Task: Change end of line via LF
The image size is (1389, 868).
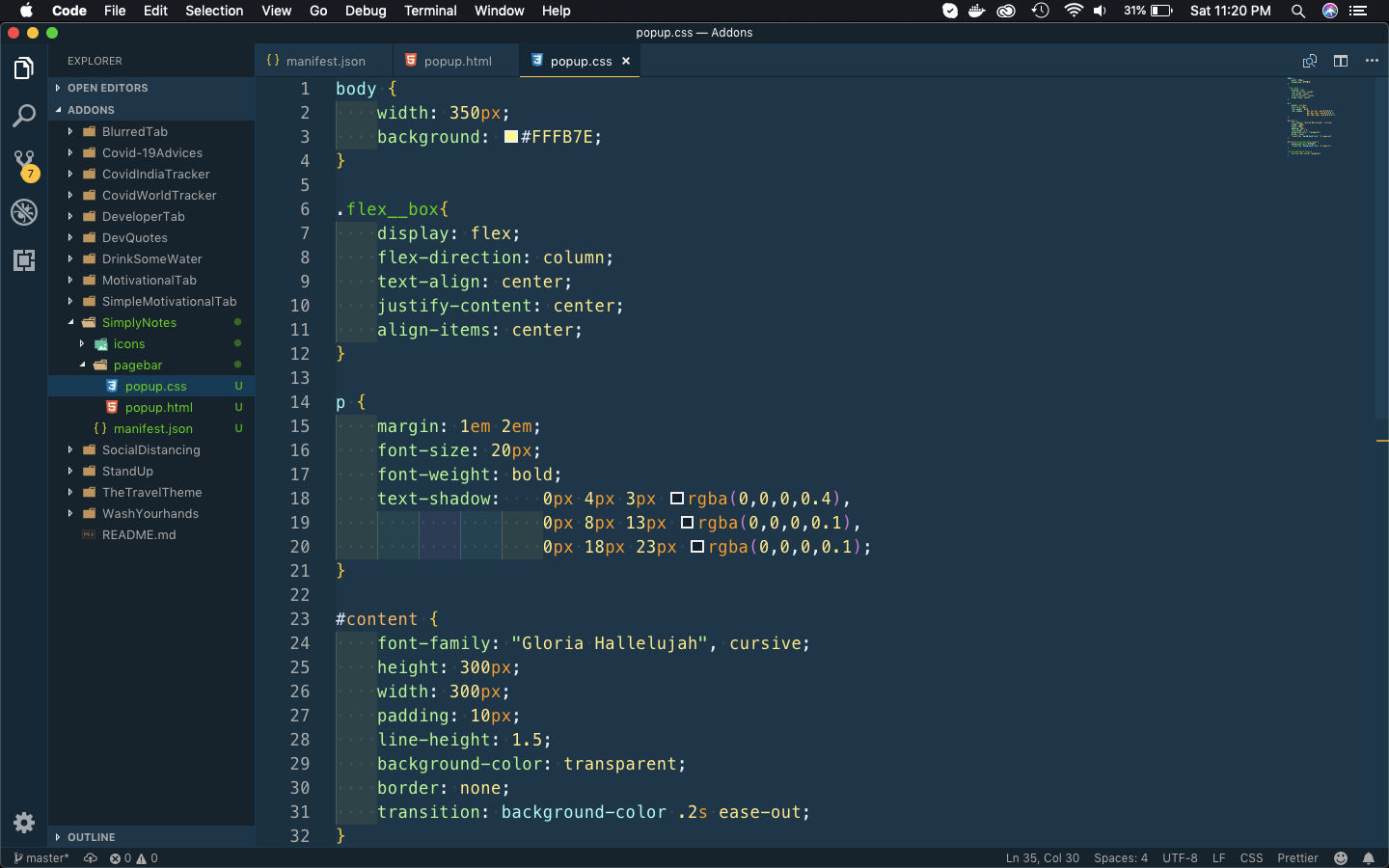Action: [x=1218, y=858]
